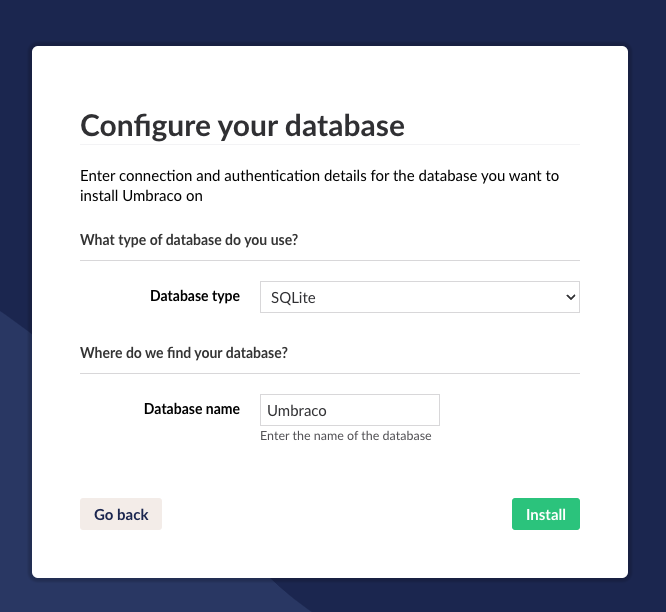Click the 'Enter connection and authentication details' paragraph
The height and width of the screenshot is (612, 666).
click(x=319, y=186)
